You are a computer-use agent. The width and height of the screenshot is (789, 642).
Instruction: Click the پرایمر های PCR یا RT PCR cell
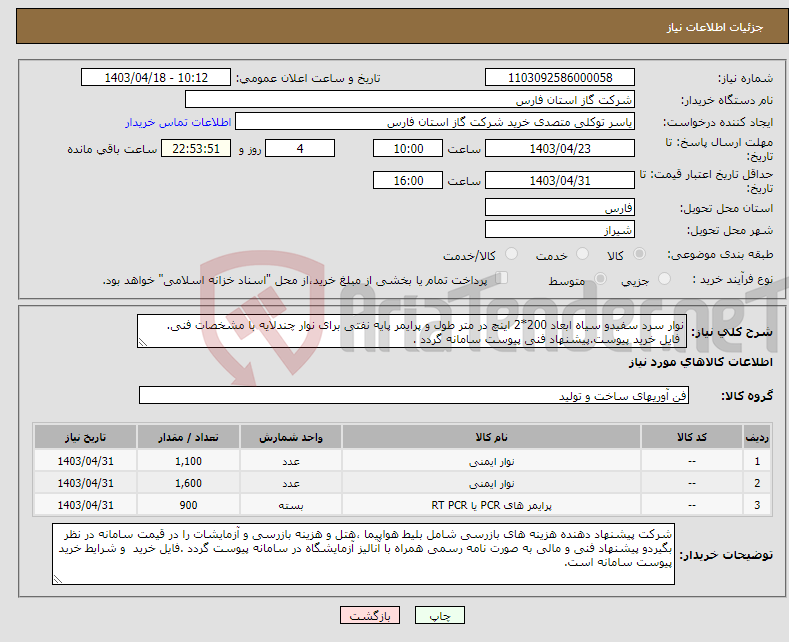491,505
